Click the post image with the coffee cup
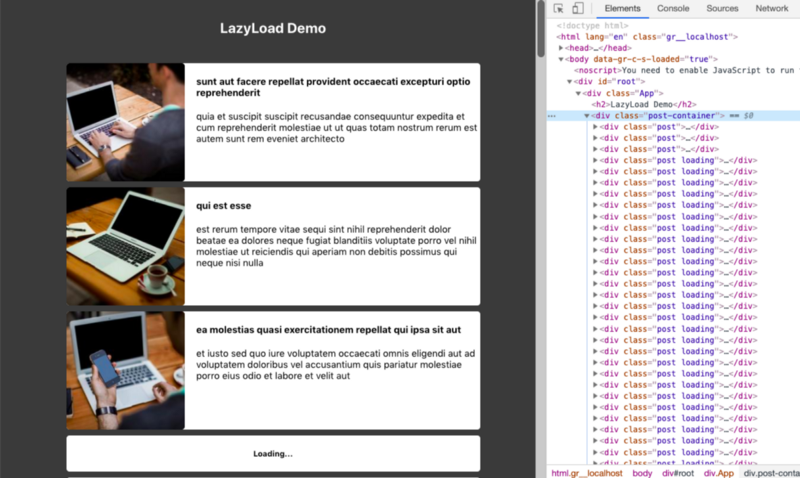This screenshot has height=478, width=800. point(125,246)
